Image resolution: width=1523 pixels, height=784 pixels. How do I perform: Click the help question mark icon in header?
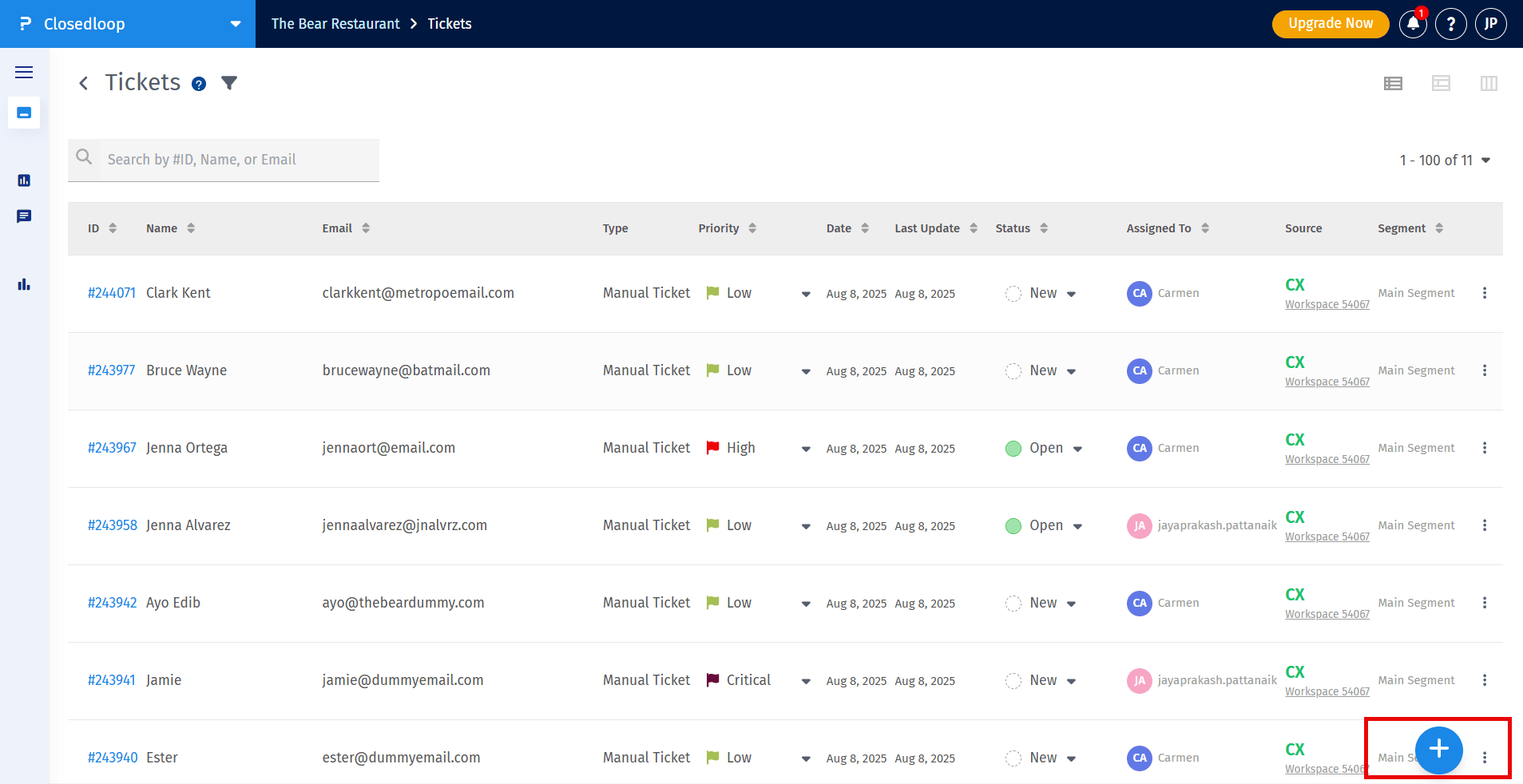1450,24
